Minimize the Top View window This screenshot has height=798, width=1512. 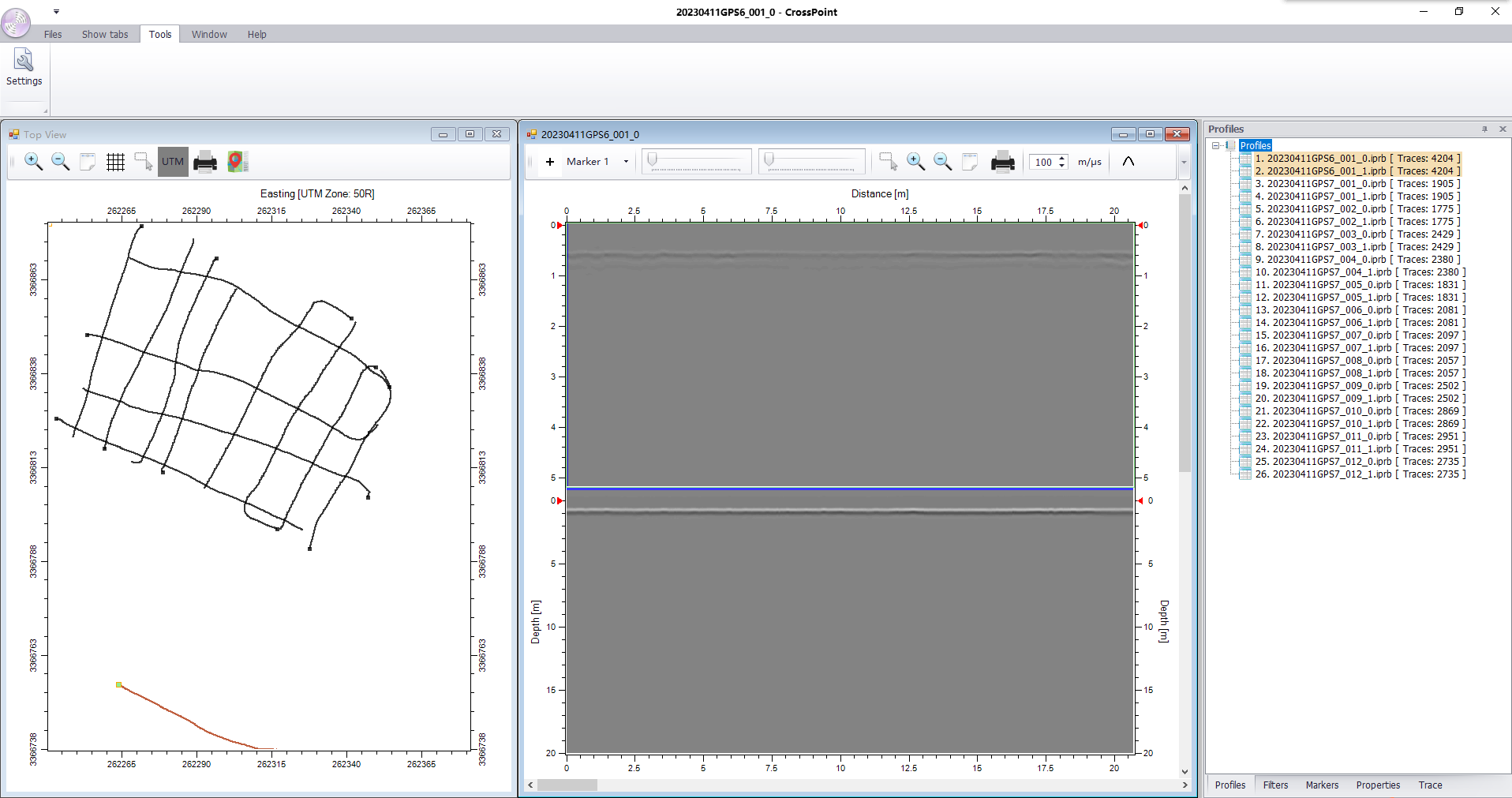(x=443, y=134)
